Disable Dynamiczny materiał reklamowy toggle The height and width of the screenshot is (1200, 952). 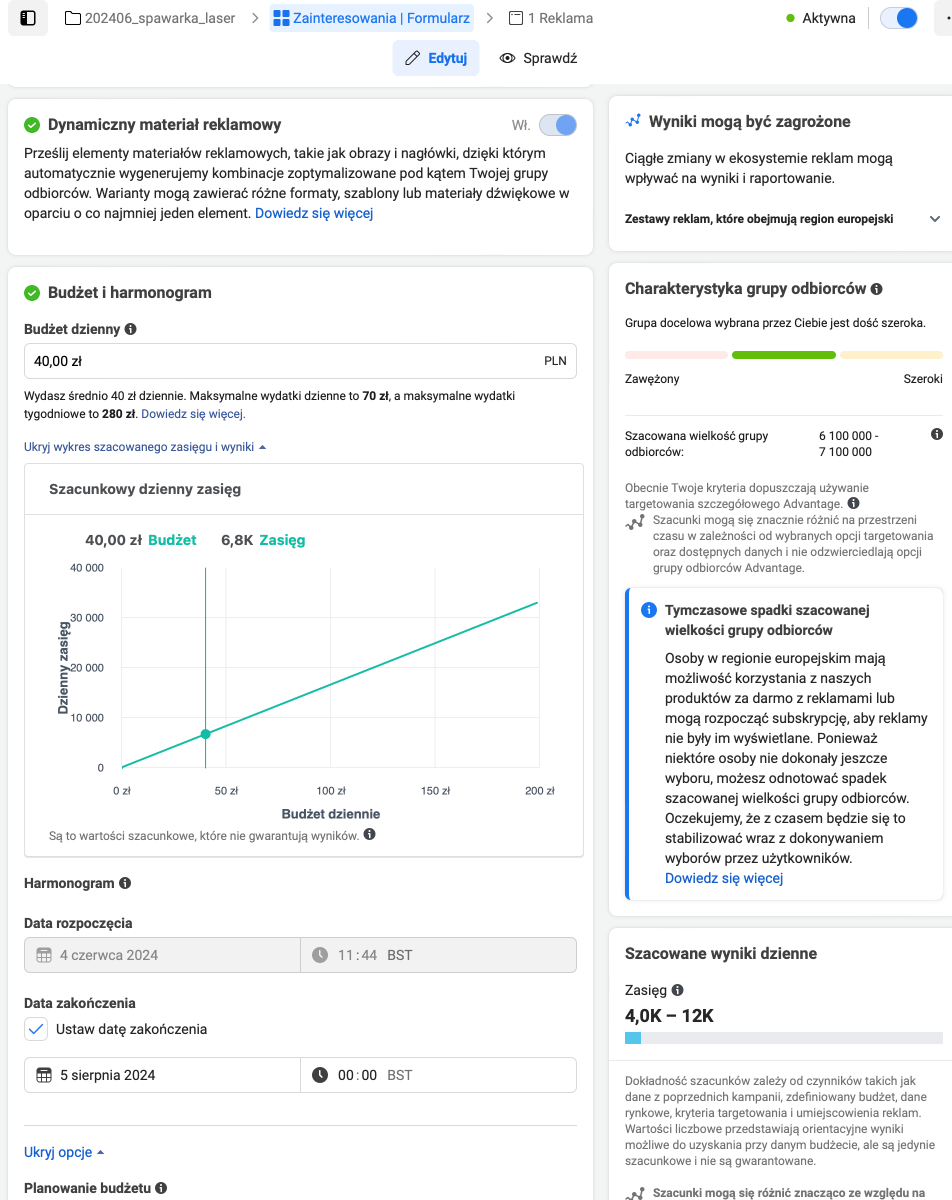click(x=558, y=125)
